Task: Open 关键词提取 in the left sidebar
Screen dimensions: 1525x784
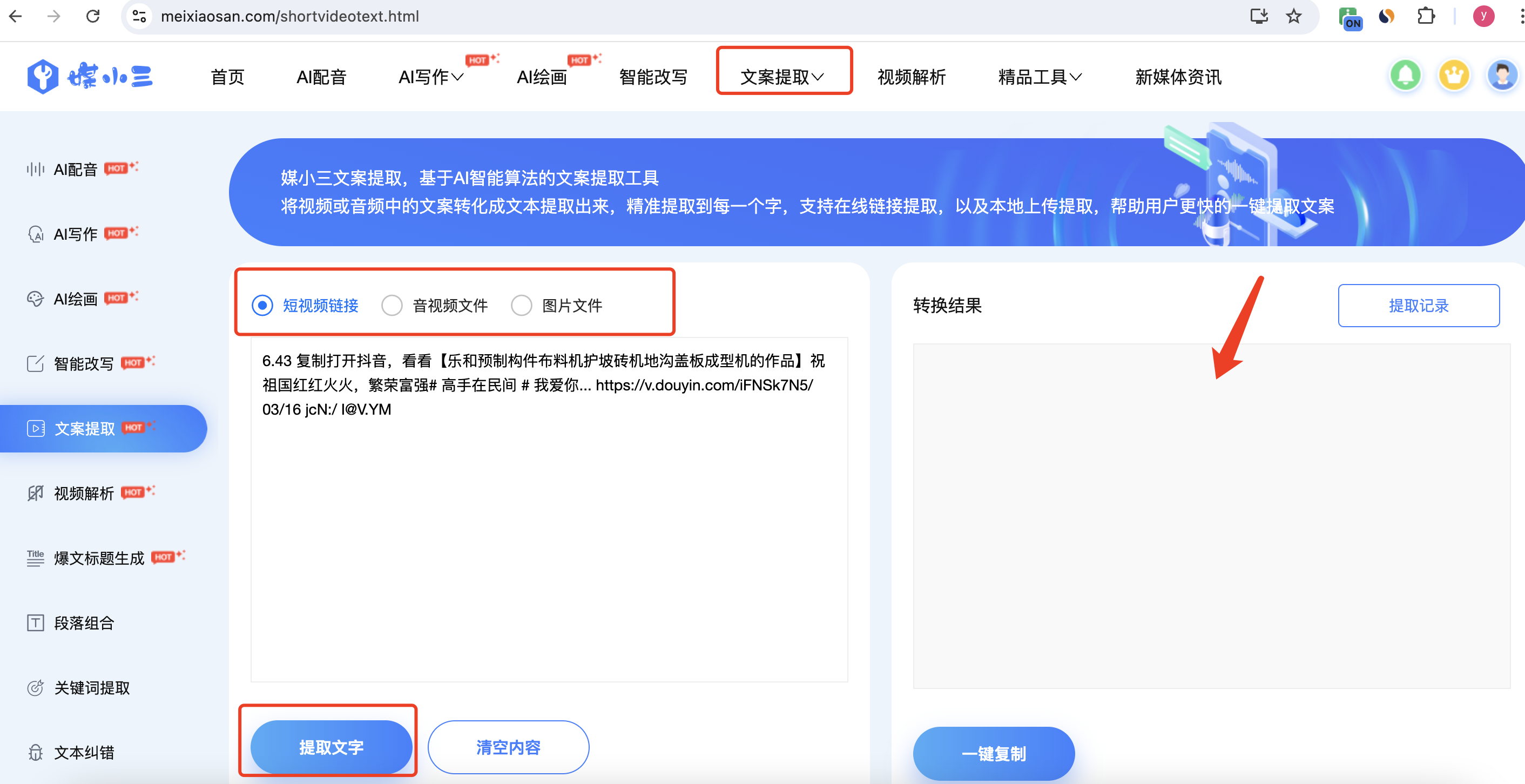Action: [x=92, y=687]
